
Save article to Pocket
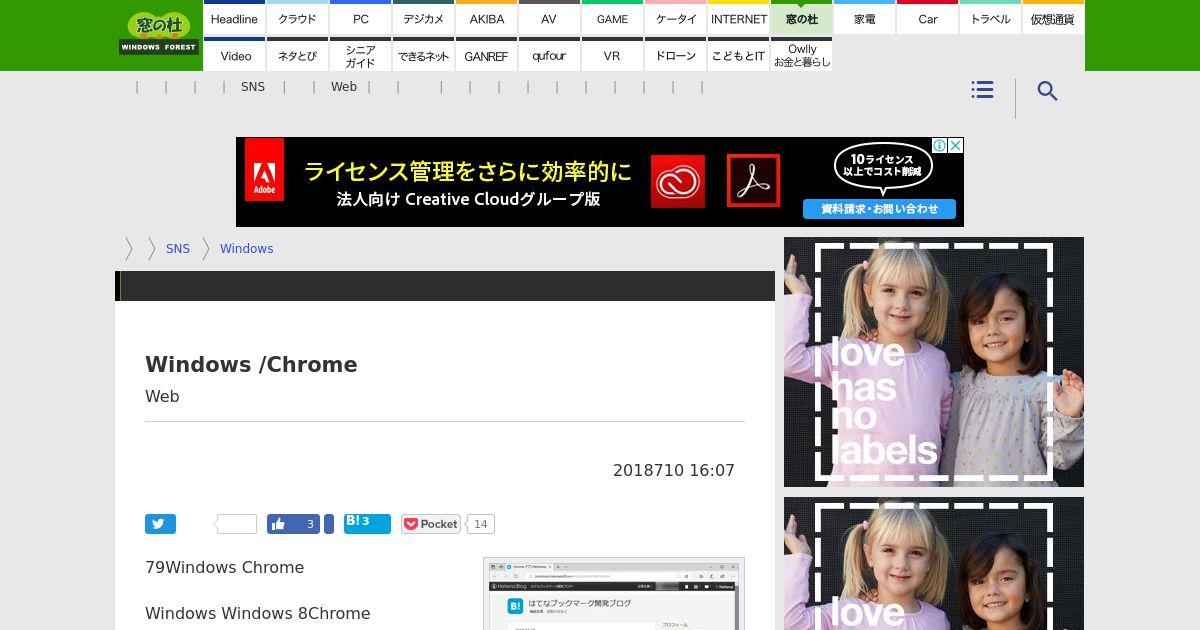[x=430, y=524]
